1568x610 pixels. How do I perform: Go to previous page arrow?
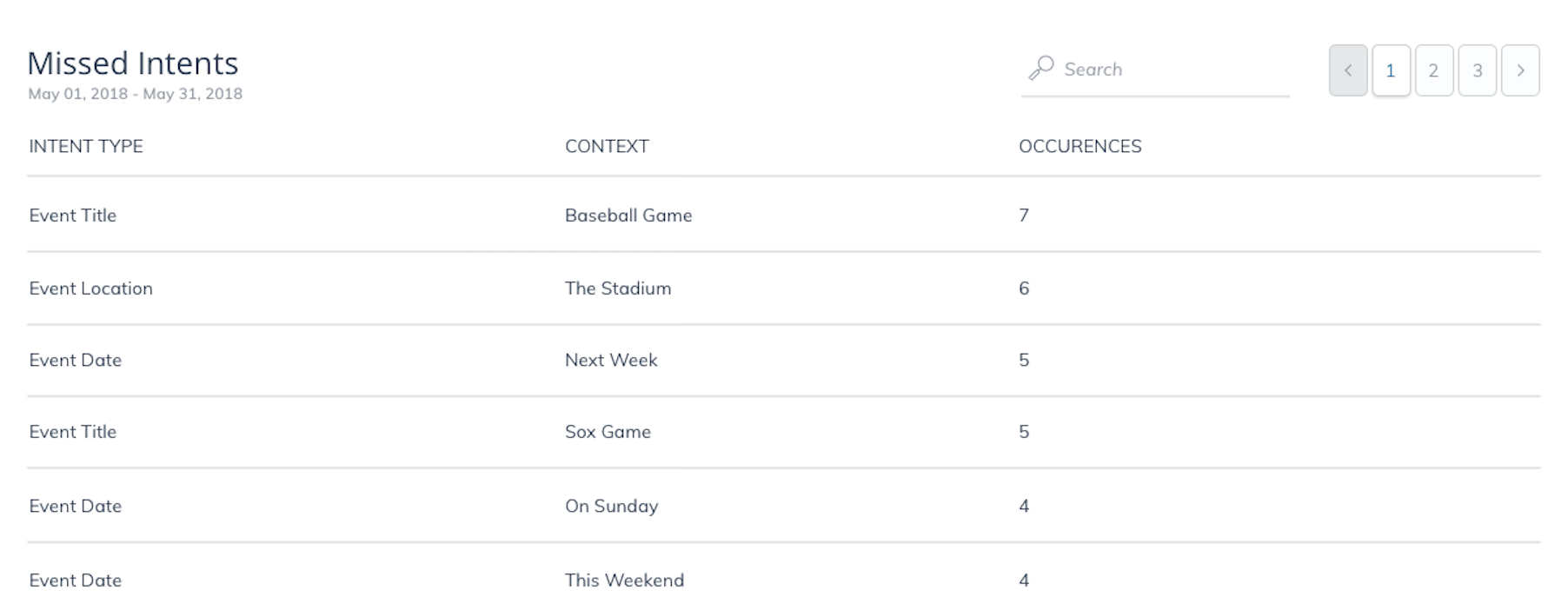1348,70
